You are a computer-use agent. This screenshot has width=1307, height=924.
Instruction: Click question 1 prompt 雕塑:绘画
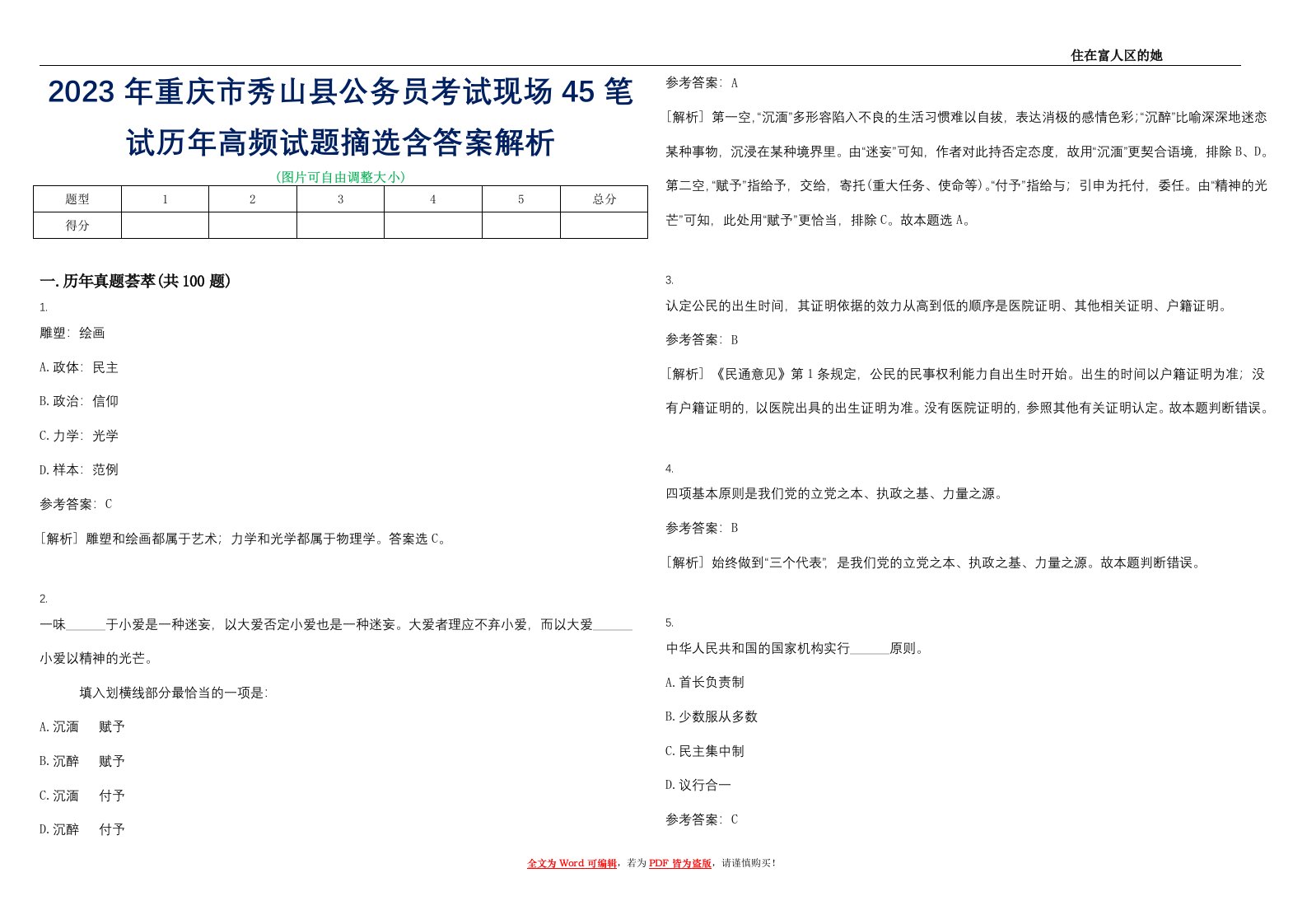point(72,333)
